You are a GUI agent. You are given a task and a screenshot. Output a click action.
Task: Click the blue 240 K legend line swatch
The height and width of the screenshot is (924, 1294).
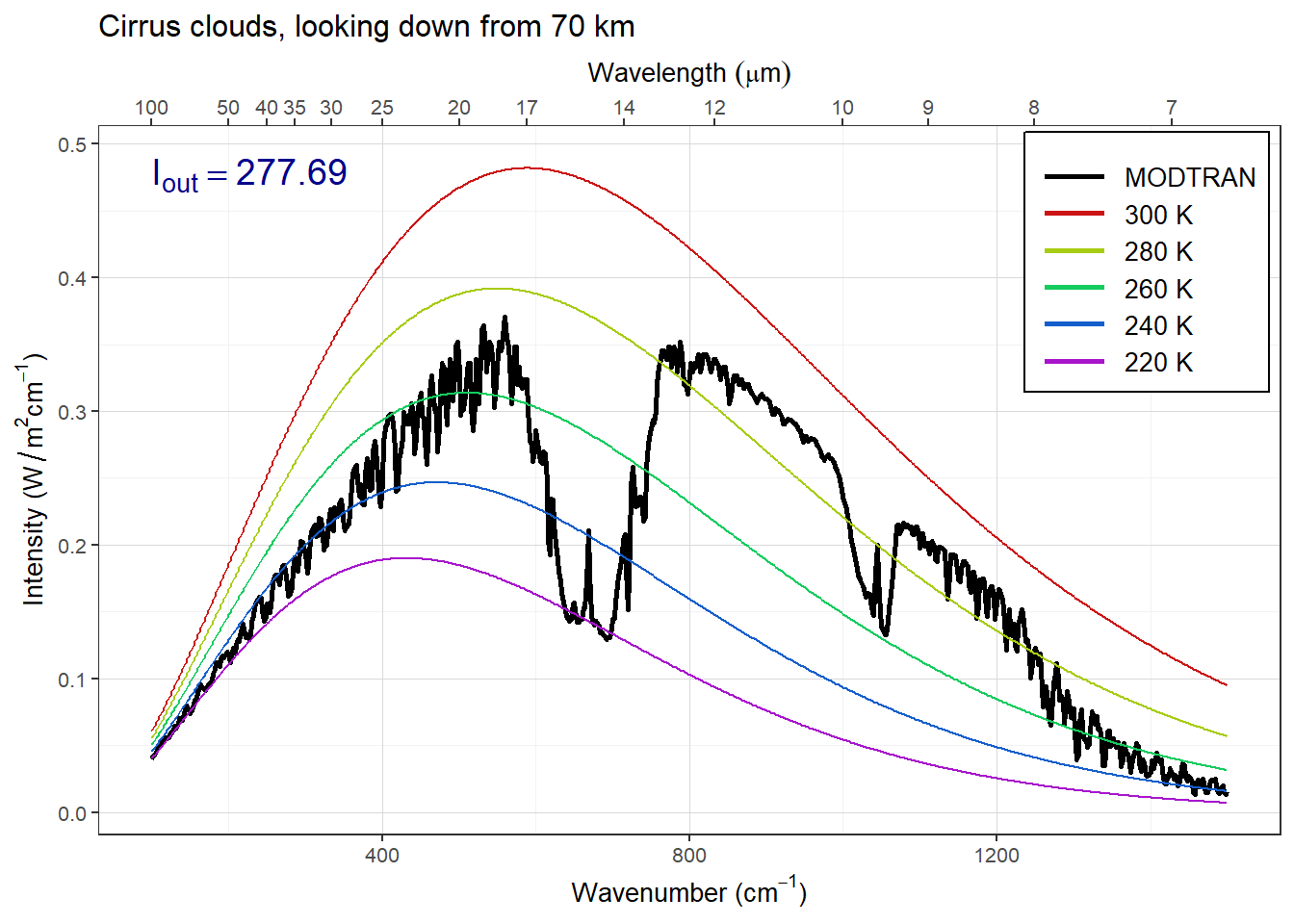1074,324
